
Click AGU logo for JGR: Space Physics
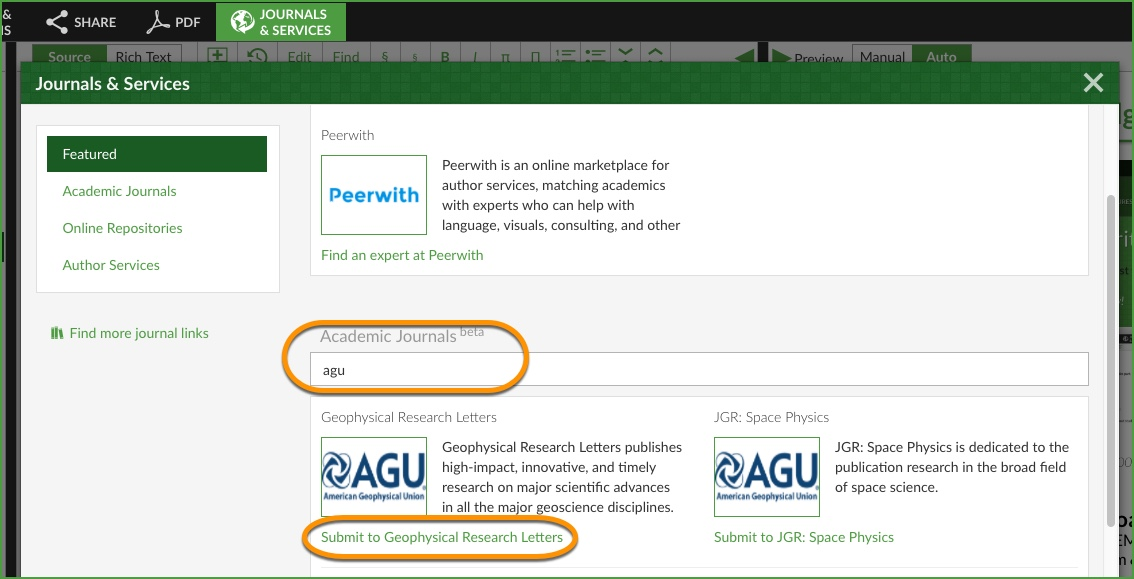(x=767, y=477)
